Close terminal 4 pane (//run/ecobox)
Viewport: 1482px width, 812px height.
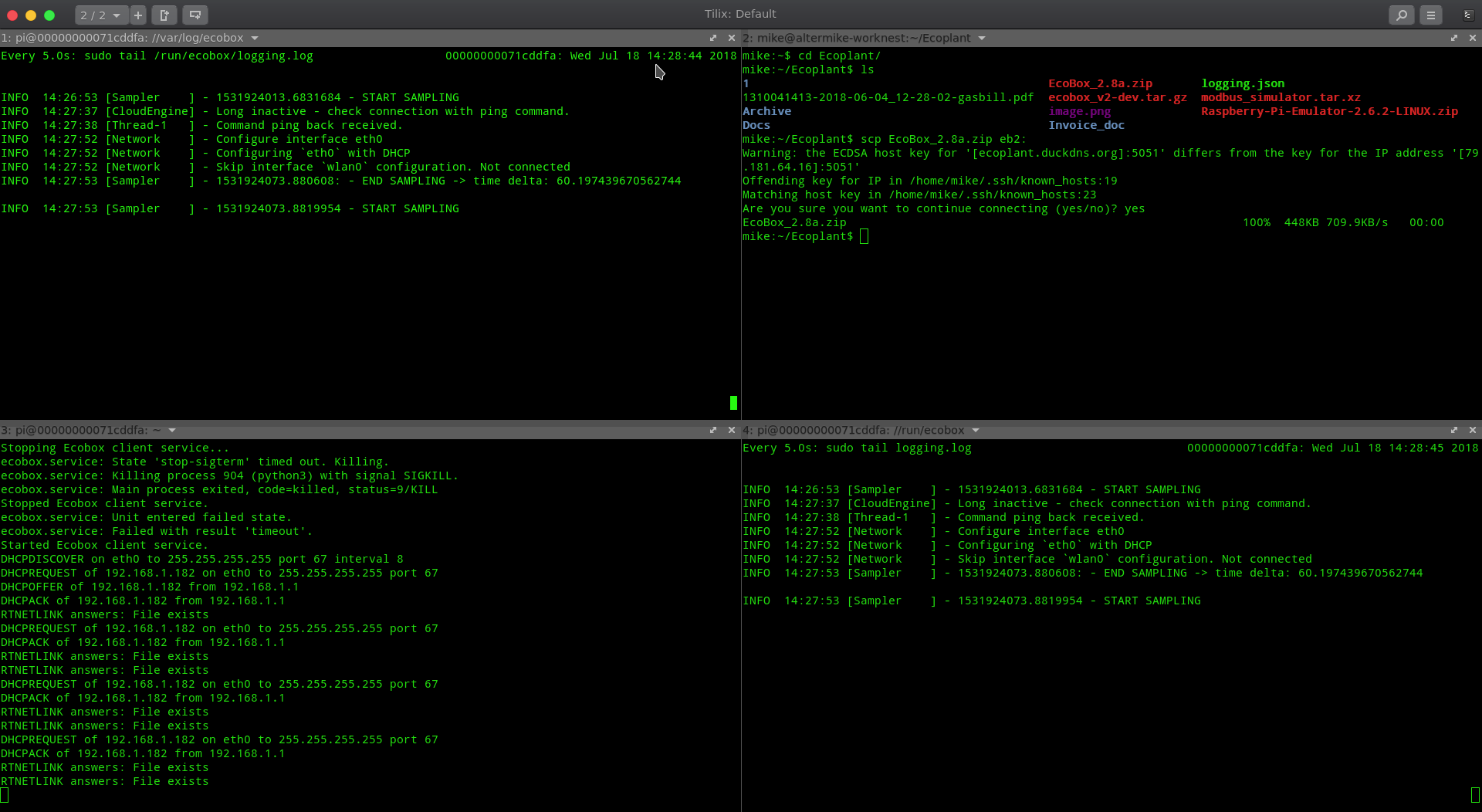[1473, 430]
